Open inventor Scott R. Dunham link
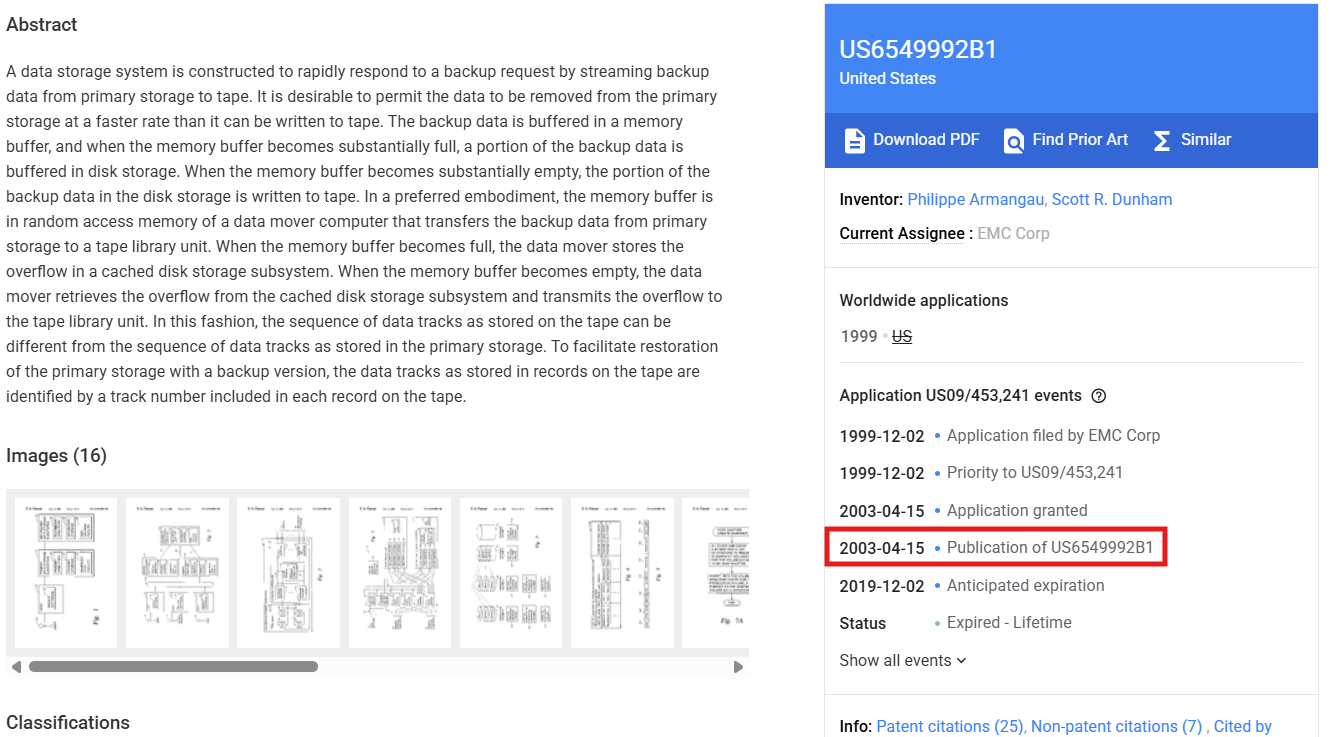 pos(1112,199)
